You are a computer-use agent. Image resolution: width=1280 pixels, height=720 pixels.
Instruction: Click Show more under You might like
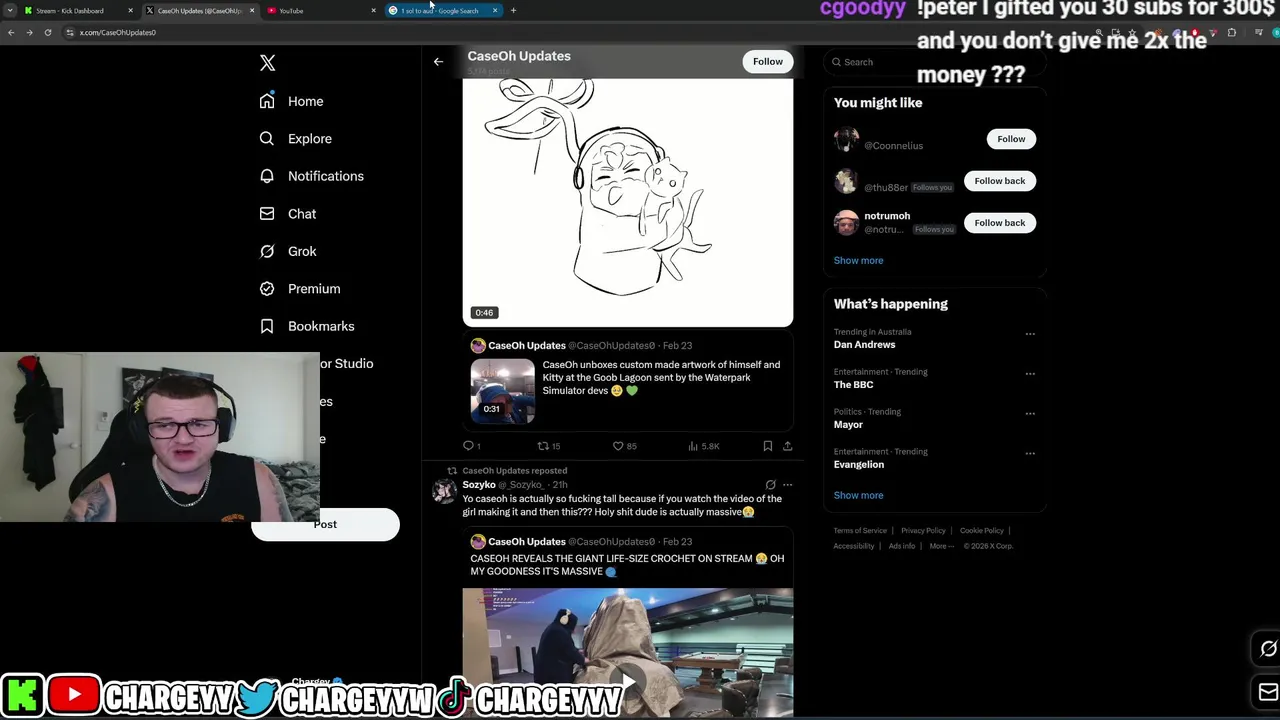(x=858, y=260)
